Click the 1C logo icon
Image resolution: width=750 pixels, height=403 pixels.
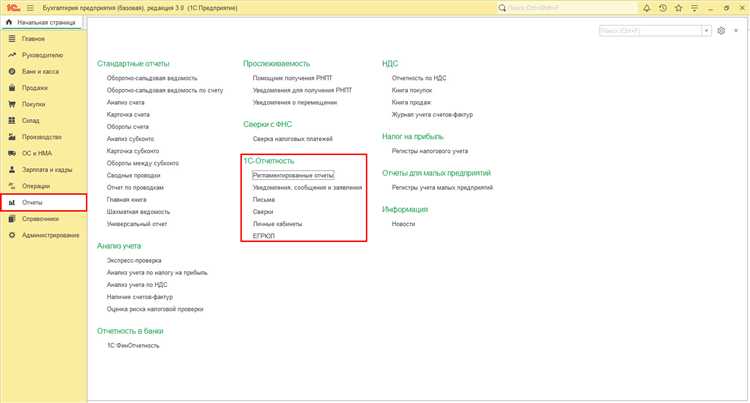coord(10,7)
